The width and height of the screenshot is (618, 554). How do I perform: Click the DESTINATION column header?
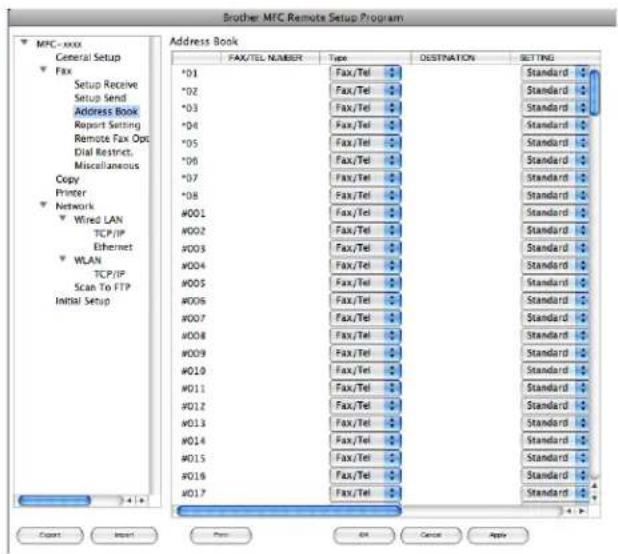[461, 58]
